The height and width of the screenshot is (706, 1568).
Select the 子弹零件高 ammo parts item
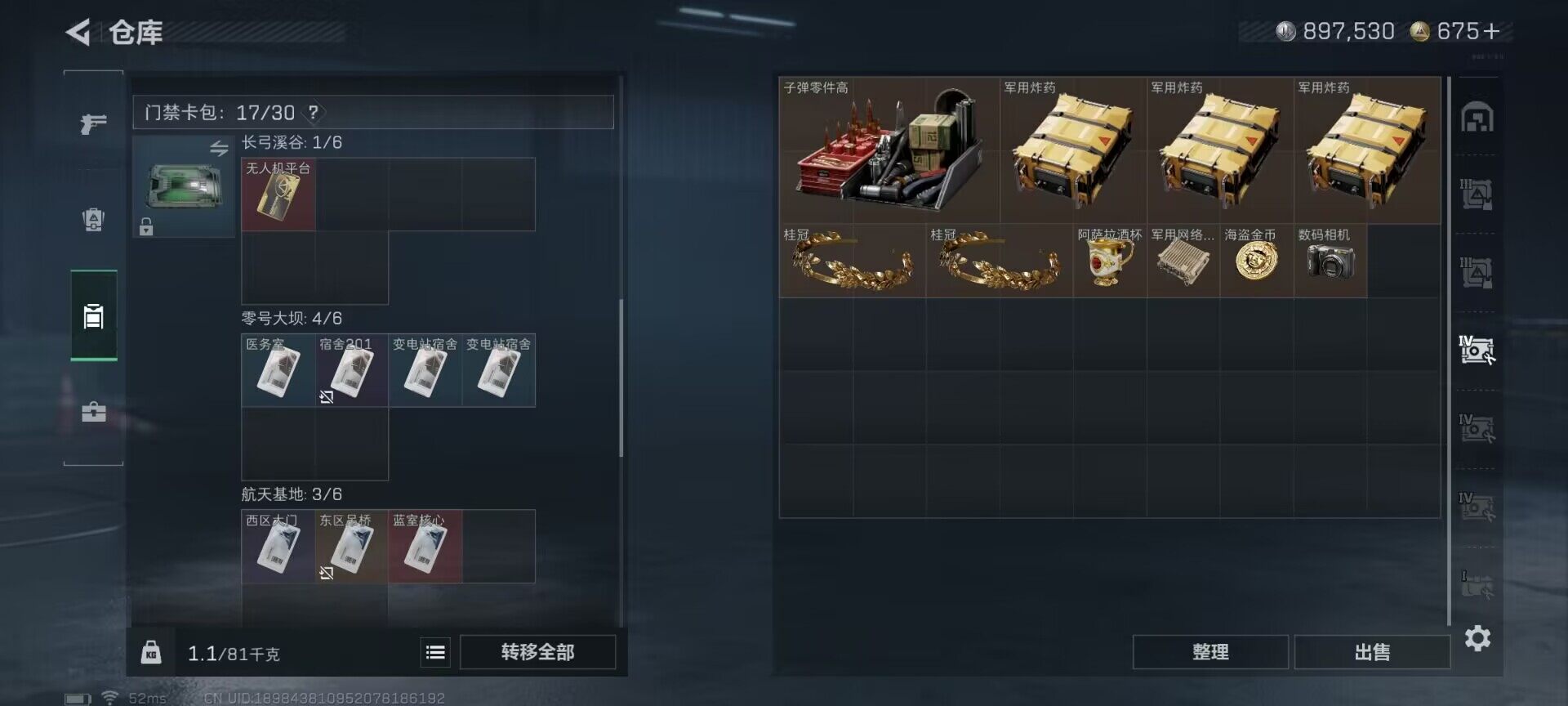pyautogui.click(x=889, y=150)
